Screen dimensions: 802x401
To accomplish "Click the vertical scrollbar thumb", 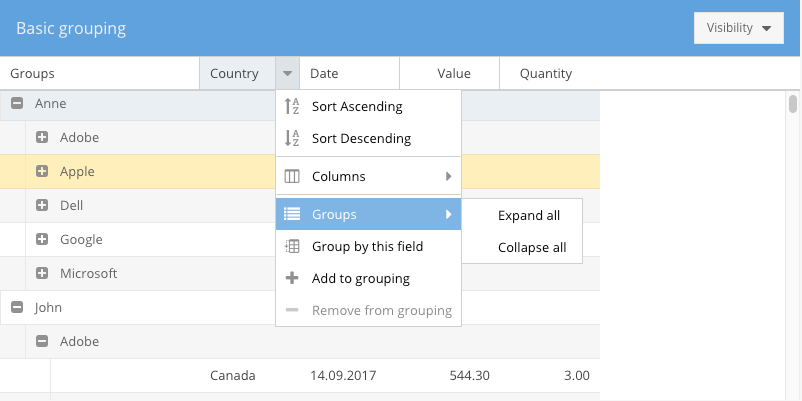I will (x=793, y=104).
